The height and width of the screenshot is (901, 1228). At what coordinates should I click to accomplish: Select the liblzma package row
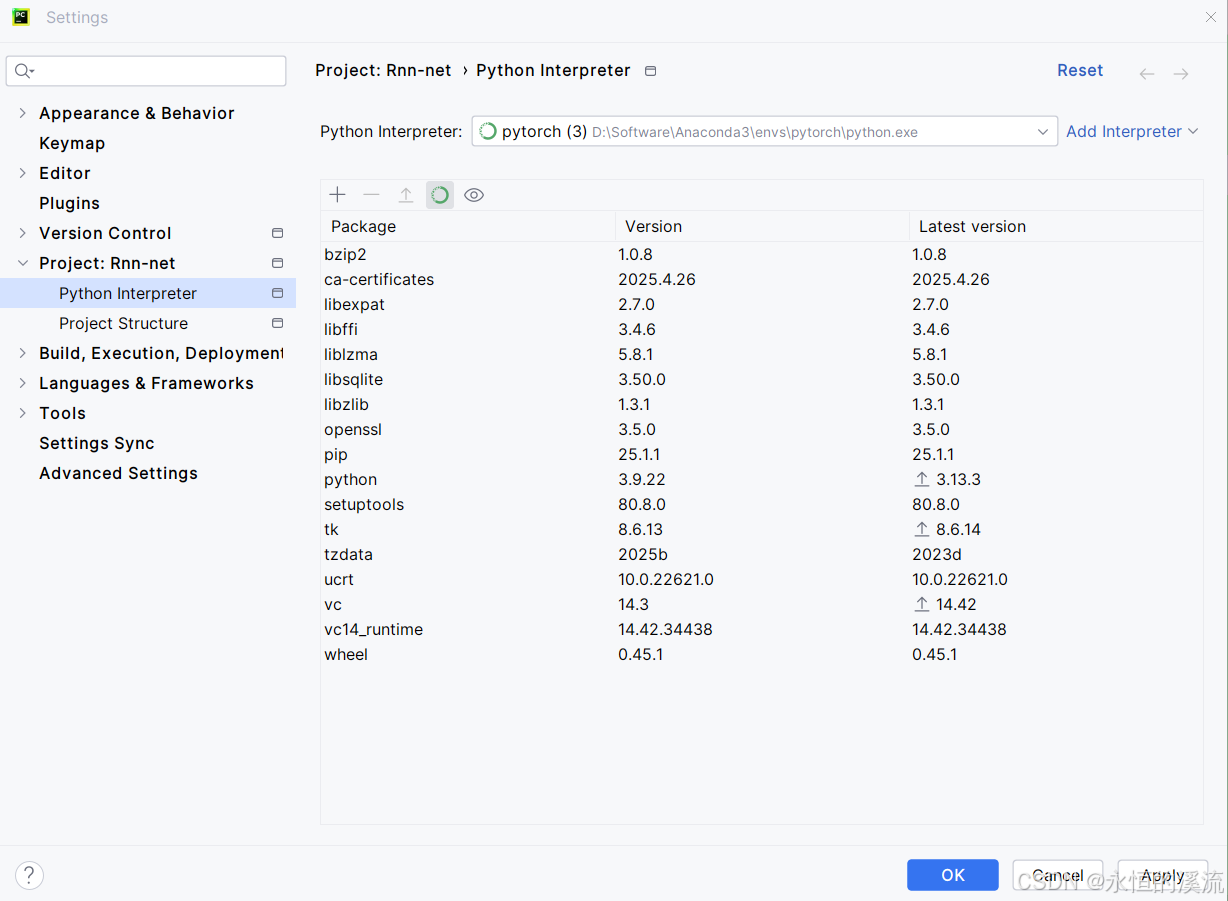pos(762,354)
